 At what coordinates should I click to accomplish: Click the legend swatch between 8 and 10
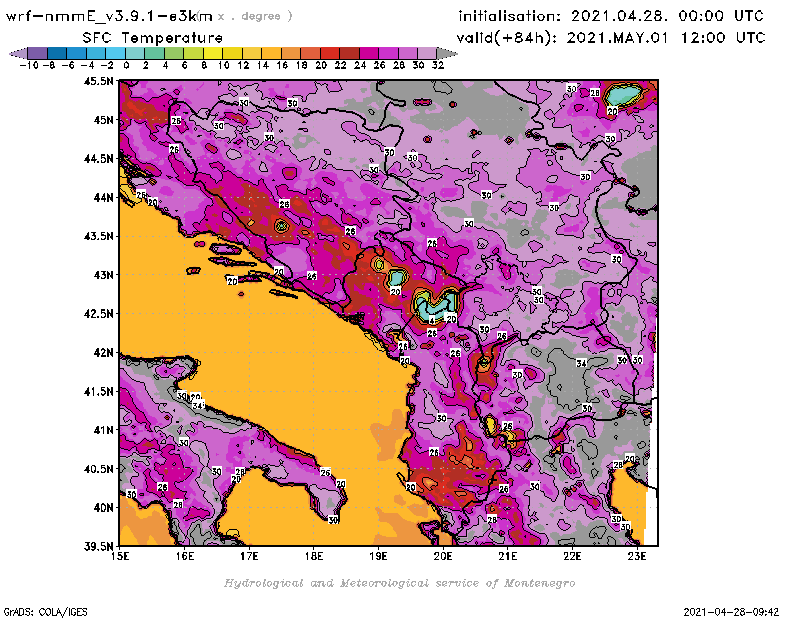[213, 53]
